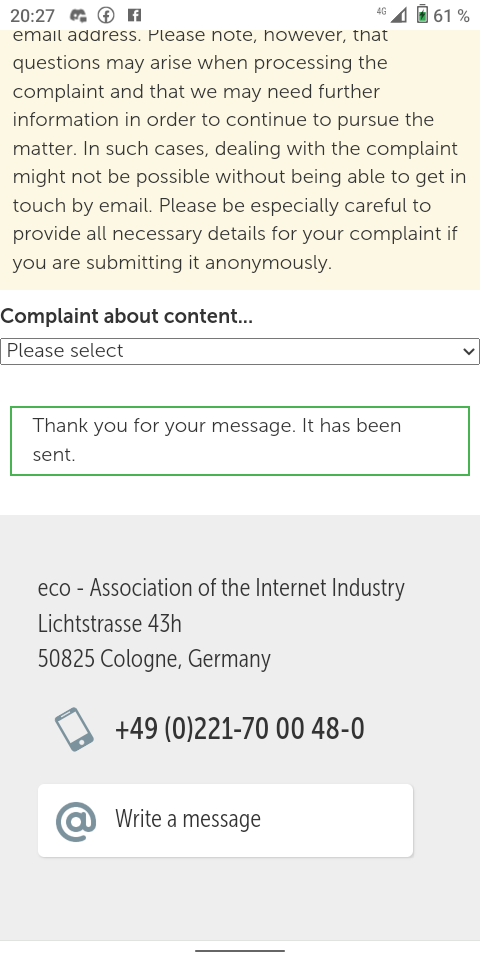This screenshot has height=960, width=480.
Task: Click the "eco - Association of the Internet Industry" text
Action: (x=221, y=588)
